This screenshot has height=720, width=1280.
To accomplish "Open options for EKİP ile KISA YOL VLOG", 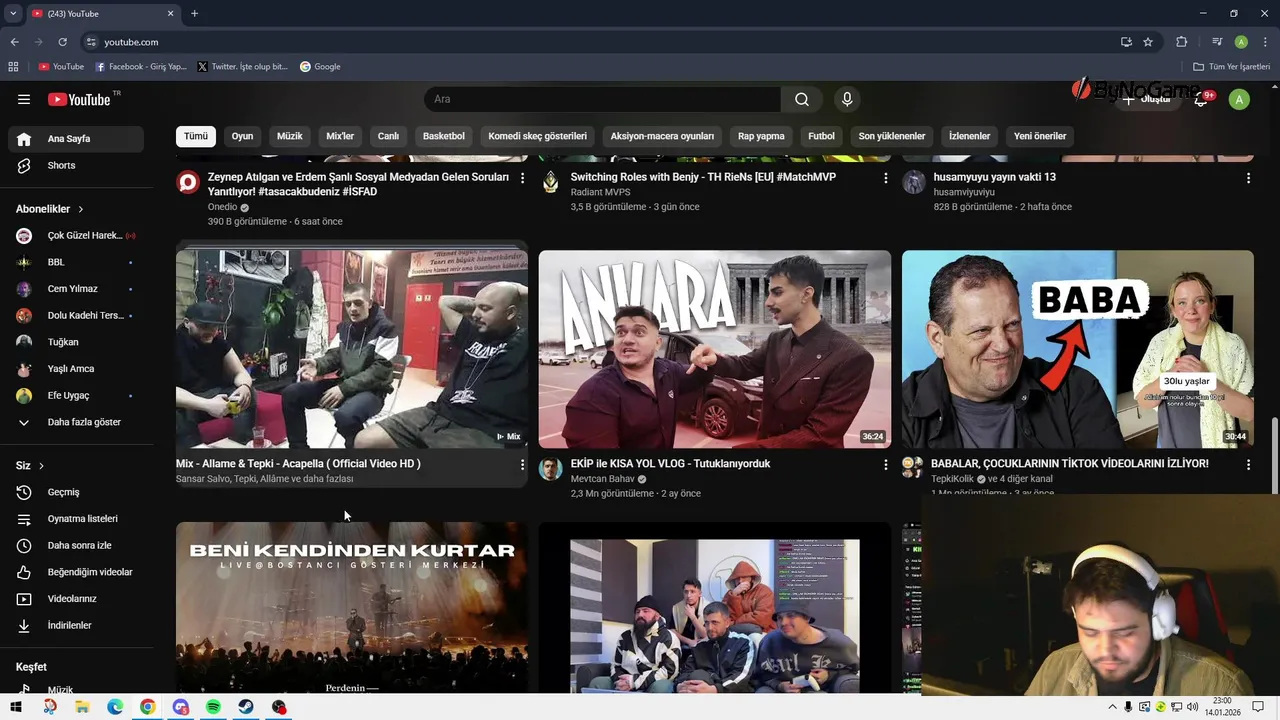I will click(885, 465).
